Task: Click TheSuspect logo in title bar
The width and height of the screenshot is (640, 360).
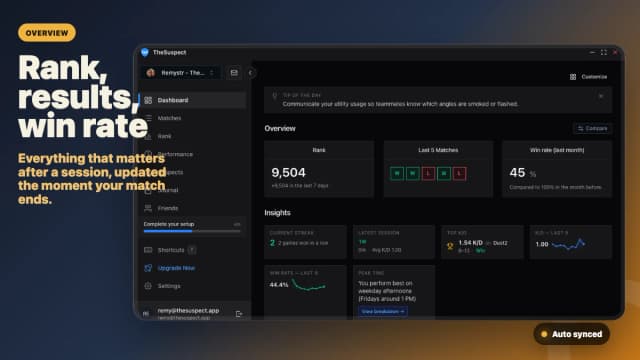Action: (x=144, y=52)
